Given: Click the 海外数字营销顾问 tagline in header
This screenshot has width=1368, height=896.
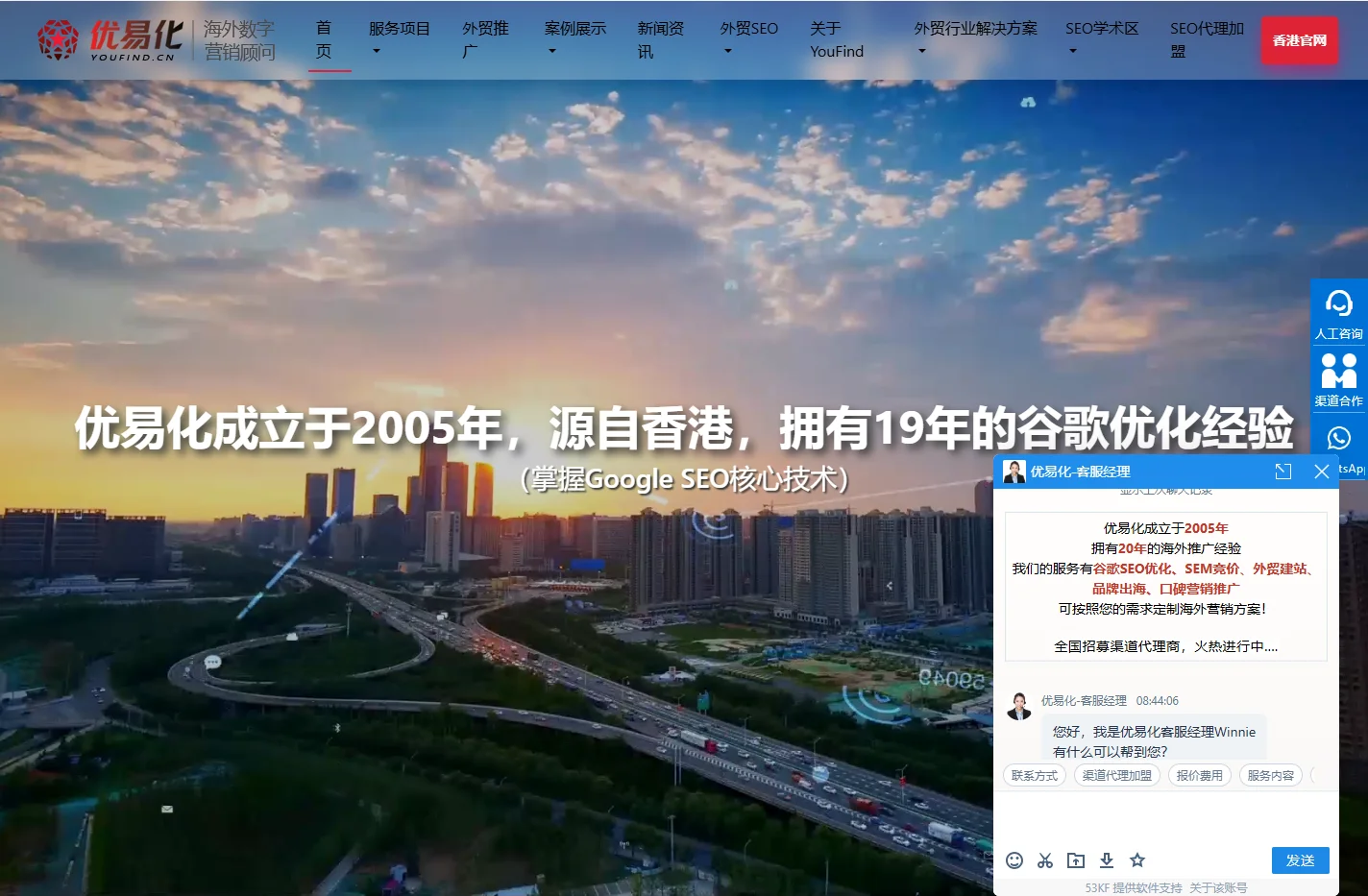Looking at the screenshot, I should [x=239, y=40].
